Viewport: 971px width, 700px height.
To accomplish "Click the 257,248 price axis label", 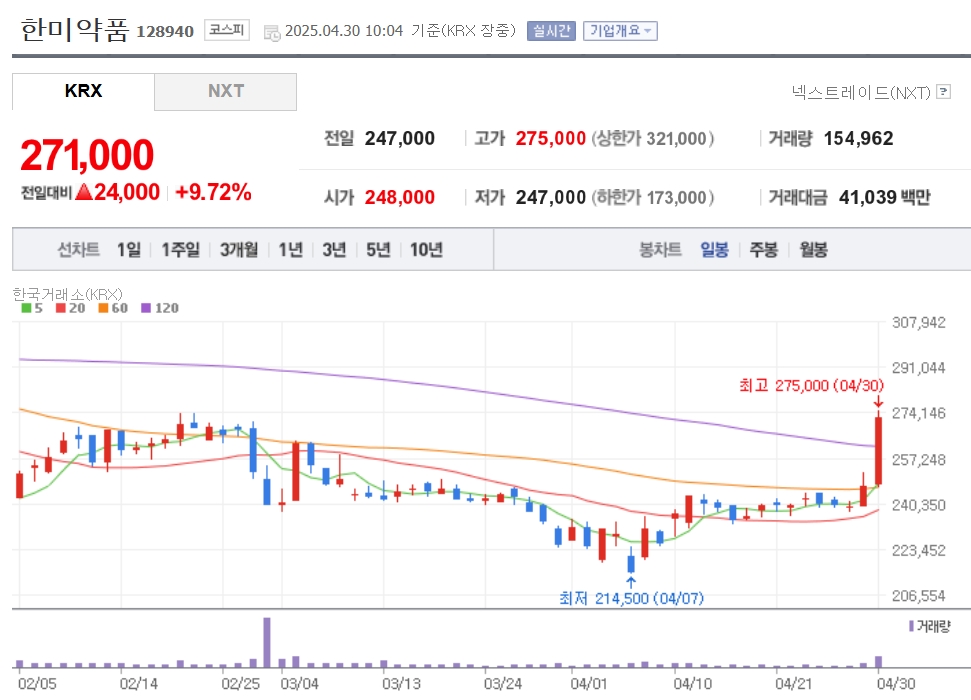I will [918, 460].
